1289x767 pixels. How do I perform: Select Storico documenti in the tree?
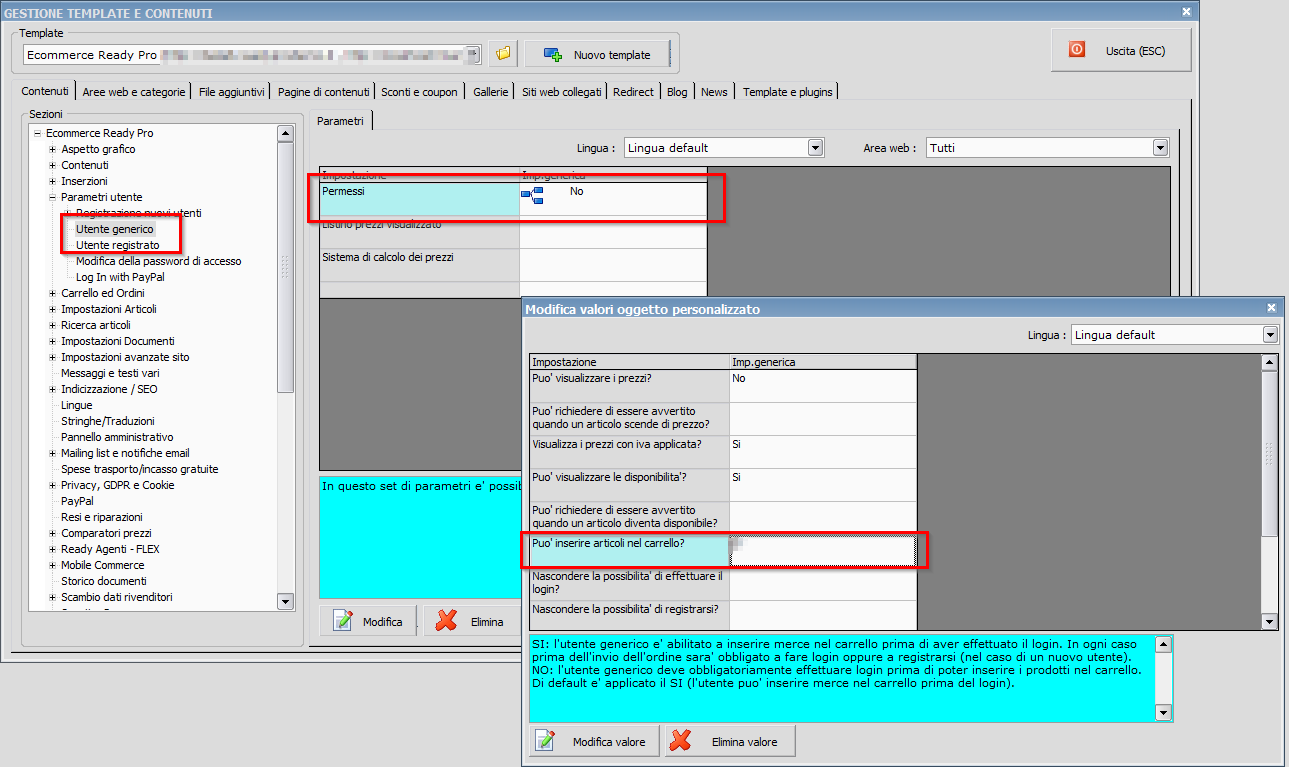(x=104, y=581)
